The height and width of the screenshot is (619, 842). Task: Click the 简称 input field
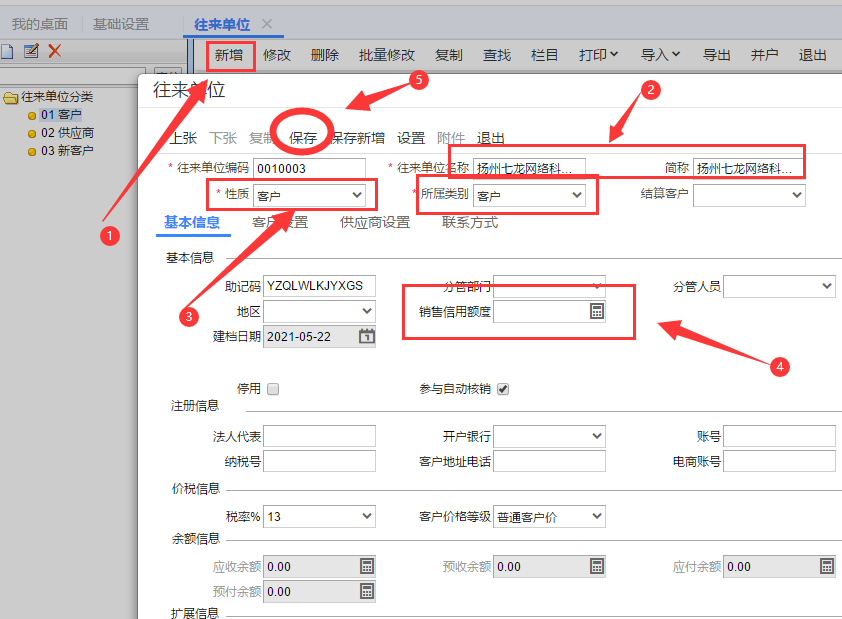coord(748,168)
